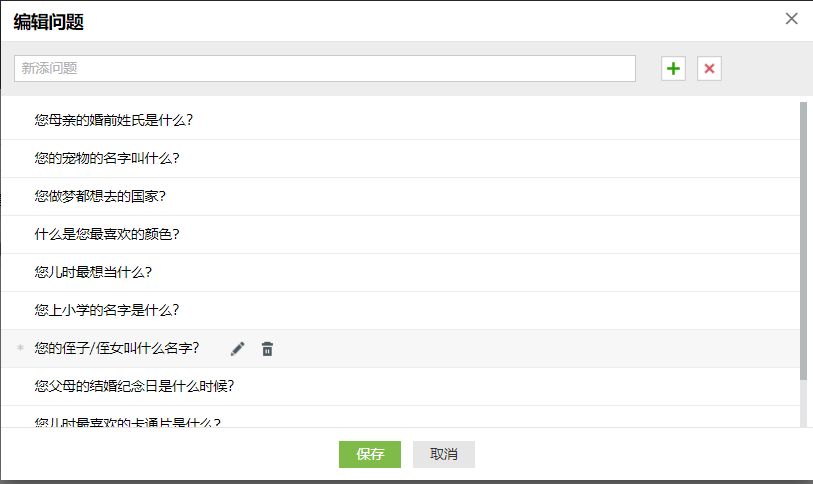The image size is (813, 484).
Task: Select question 您的宠物的名字叫什么?
Action: pyautogui.click(x=106, y=158)
